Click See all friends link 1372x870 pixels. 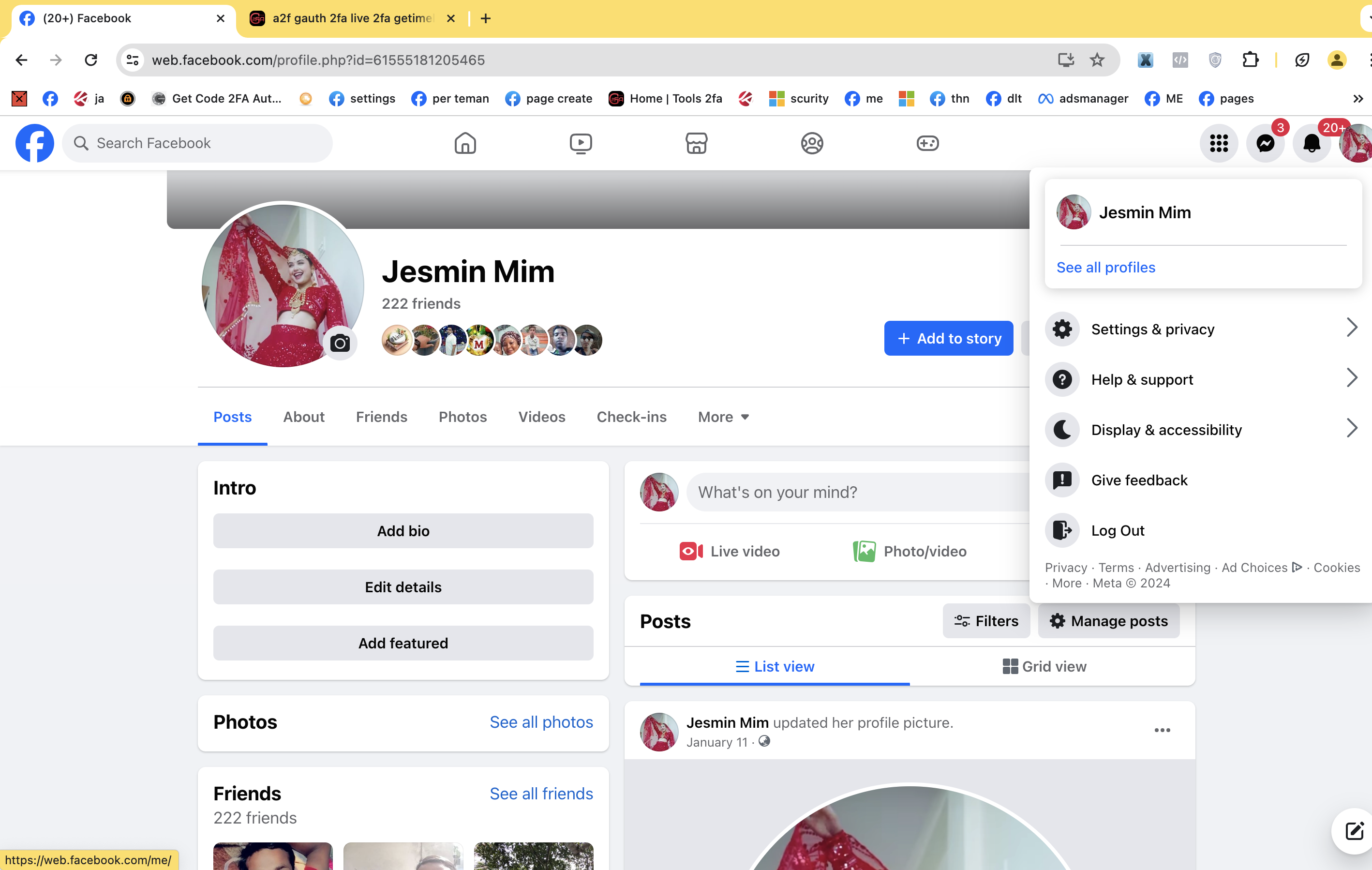coord(541,793)
